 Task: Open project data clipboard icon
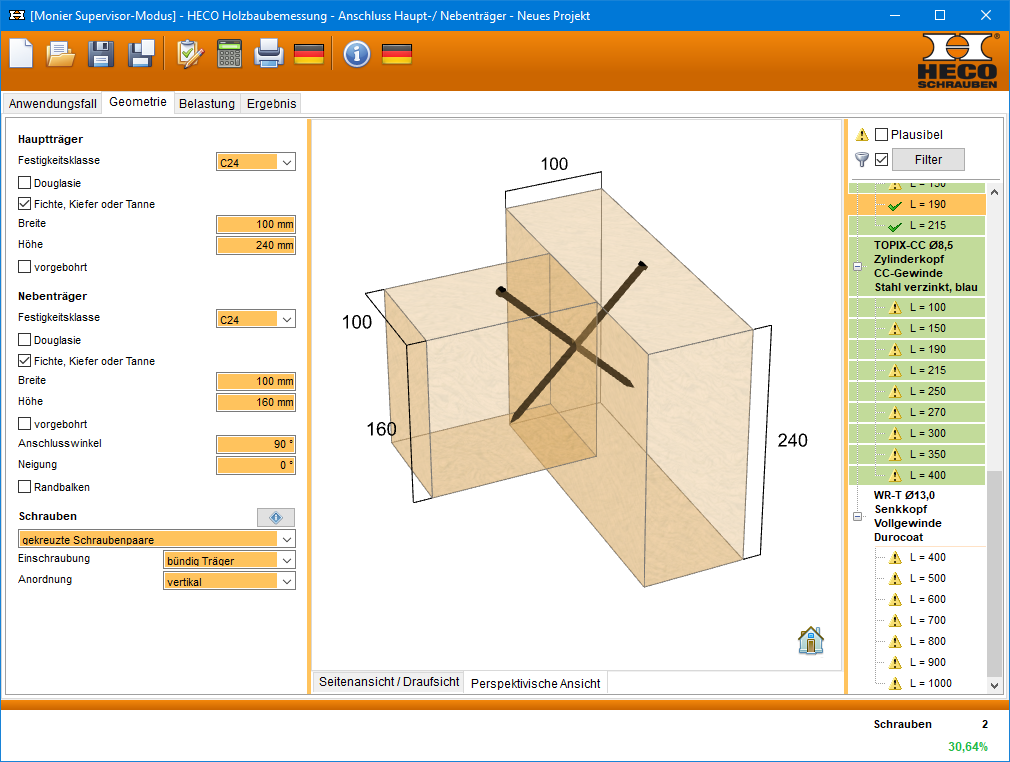tap(189, 54)
